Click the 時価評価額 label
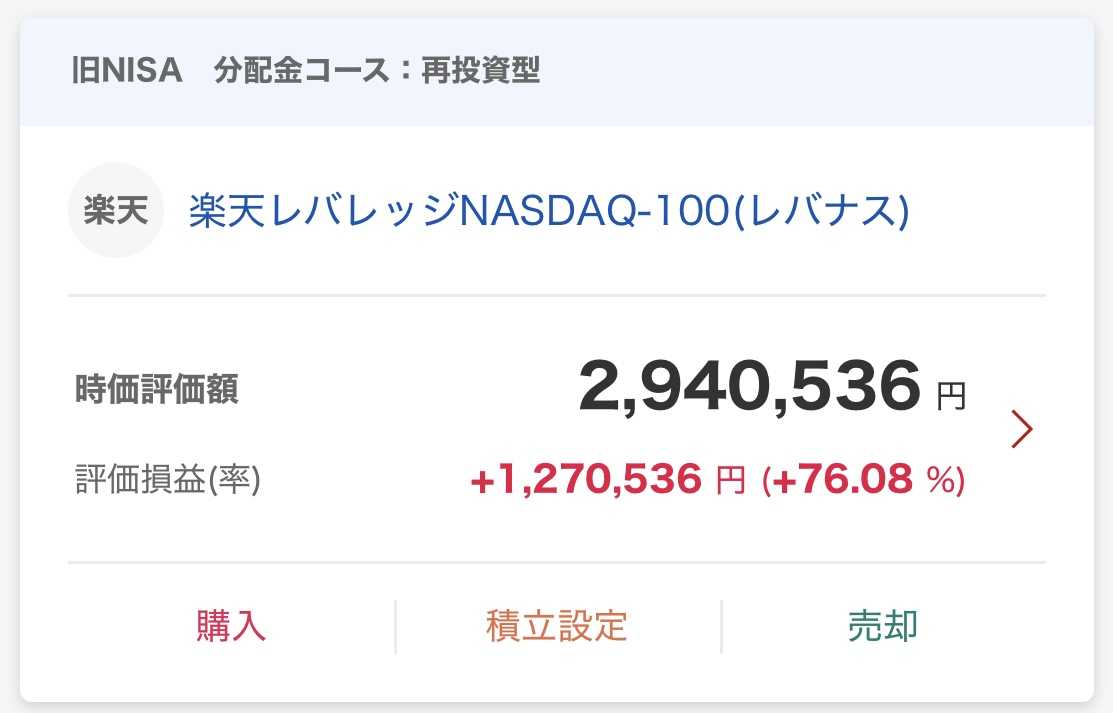 [x=157, y=390]
